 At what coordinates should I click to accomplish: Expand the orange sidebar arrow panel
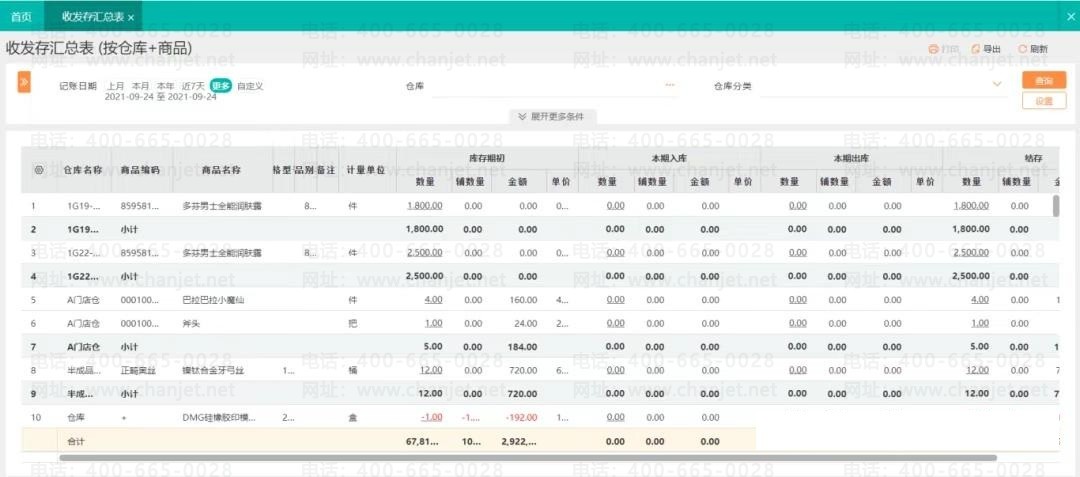pyautogui.click(x=24, y=82)
